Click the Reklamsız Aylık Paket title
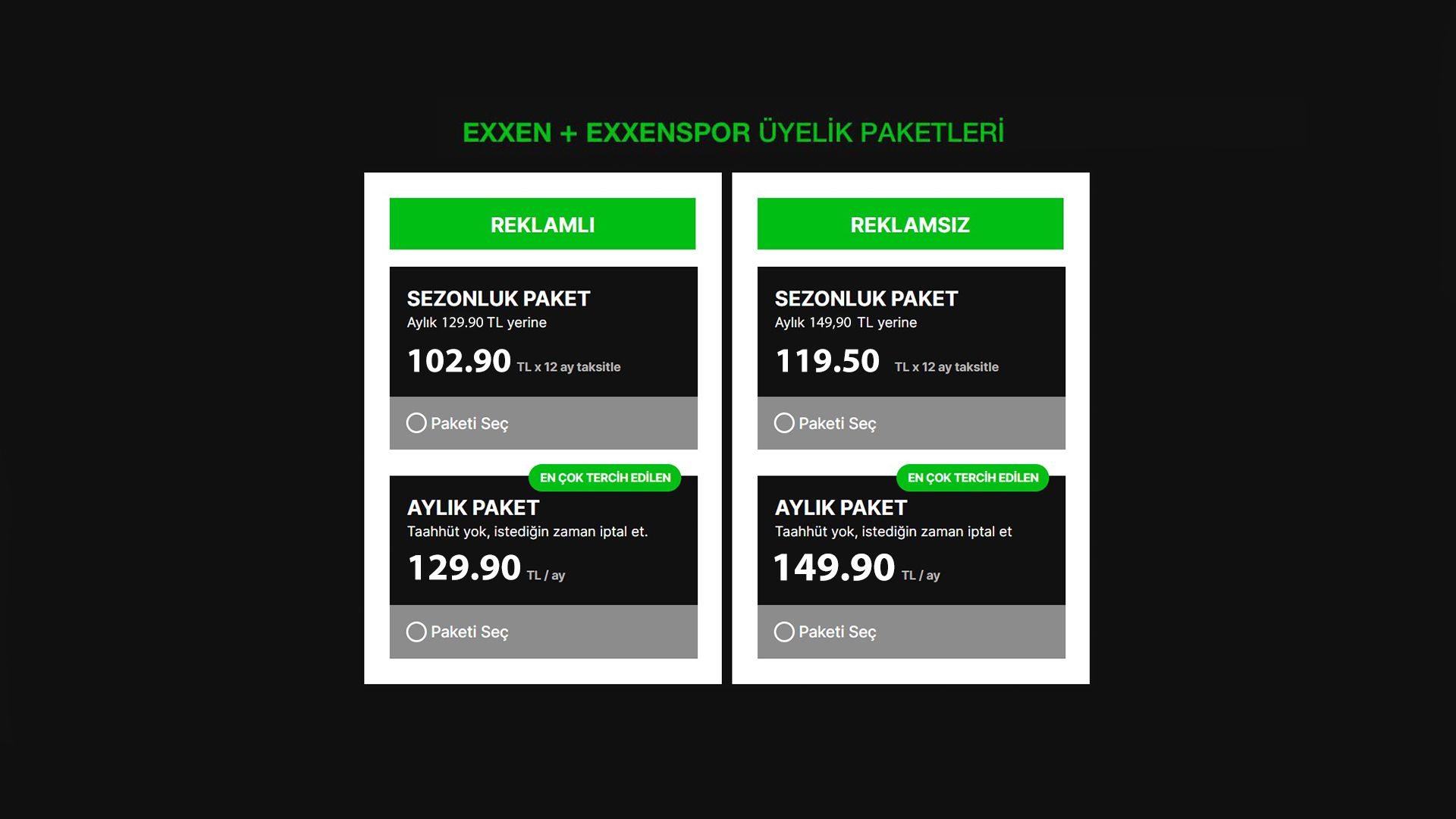This screenshot has width=1456, height=819. point(841,507)
